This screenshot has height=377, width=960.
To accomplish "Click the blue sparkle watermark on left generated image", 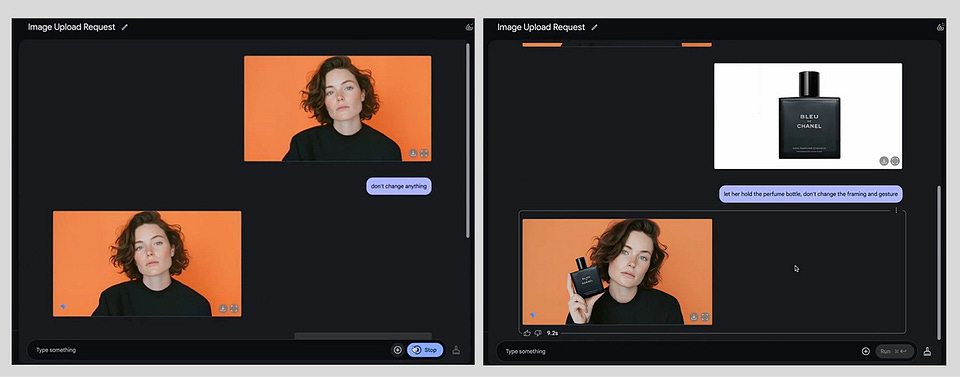I will [62, 307].
